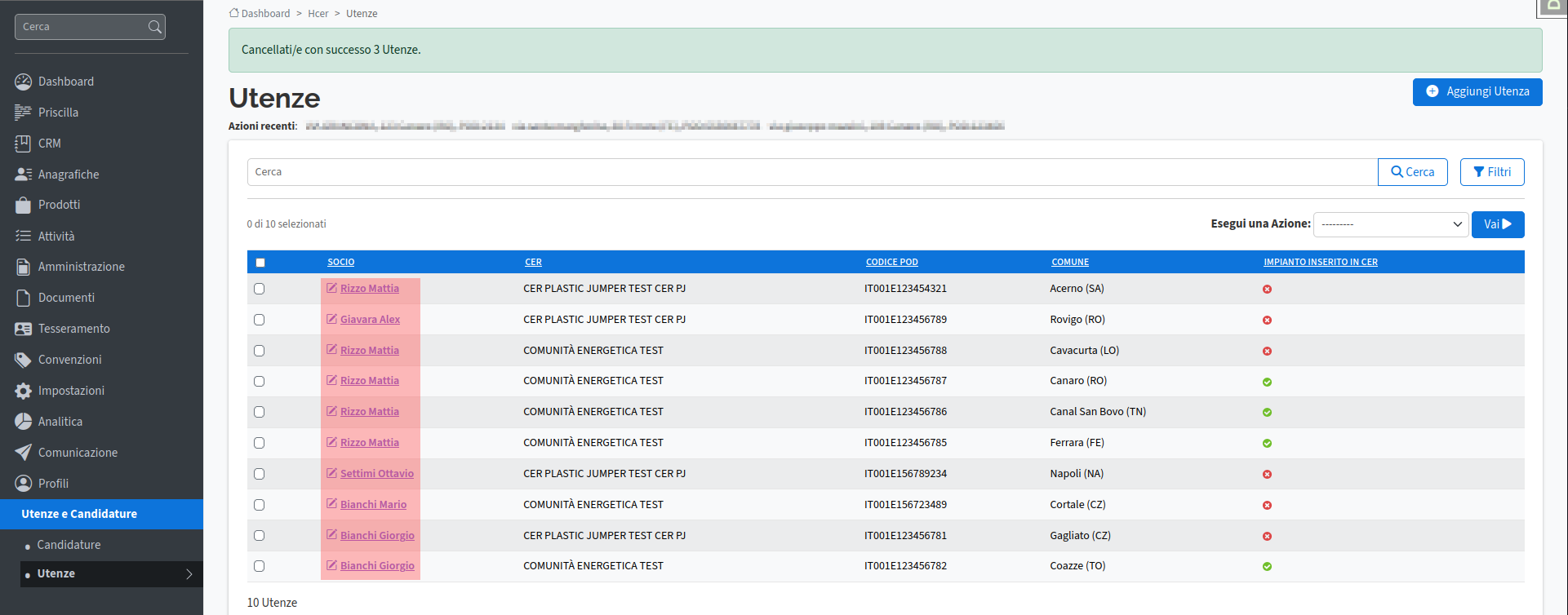Screen dimensions: 1568x615
Task: Open the Esegui una Azione dropdown
Action: (1391, 224)
